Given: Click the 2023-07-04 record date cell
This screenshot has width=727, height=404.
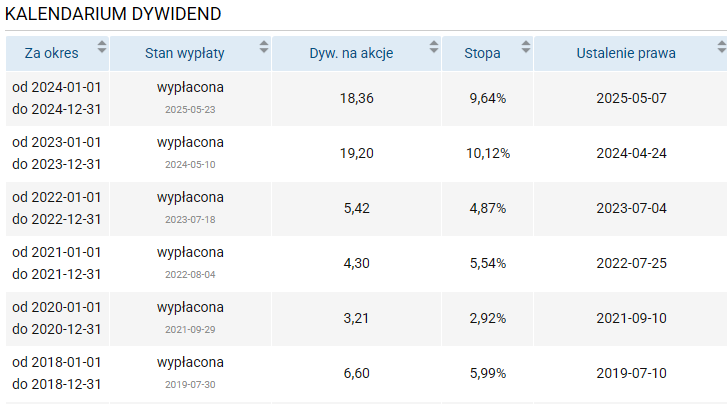Looking at the screenshot, I should (630, 208).
